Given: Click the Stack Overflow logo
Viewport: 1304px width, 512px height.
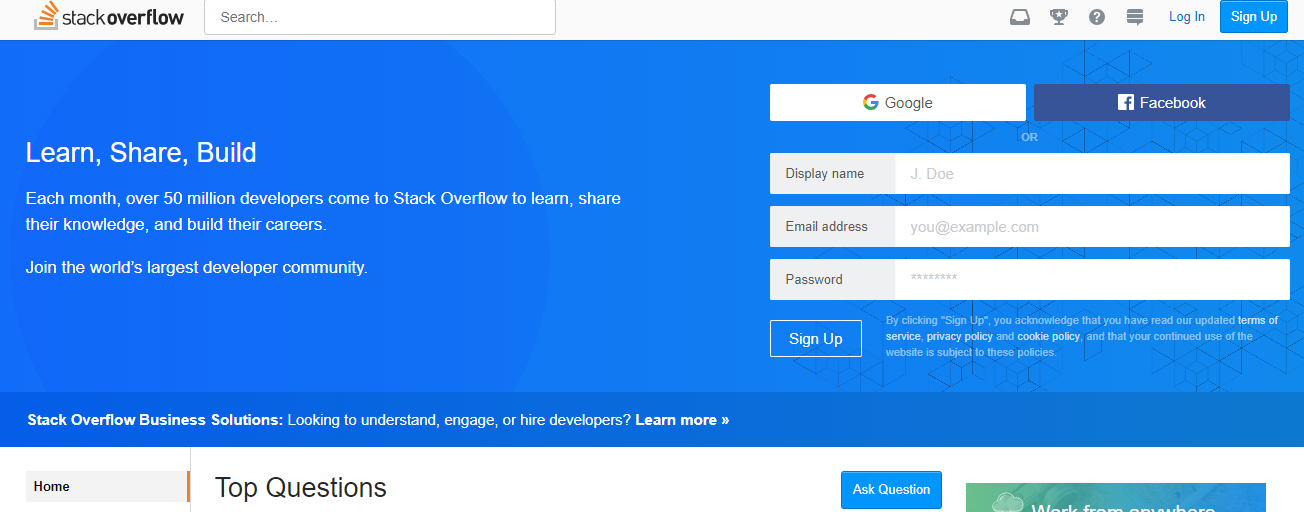Looking at the screenshot, I should tap(109, 16).
